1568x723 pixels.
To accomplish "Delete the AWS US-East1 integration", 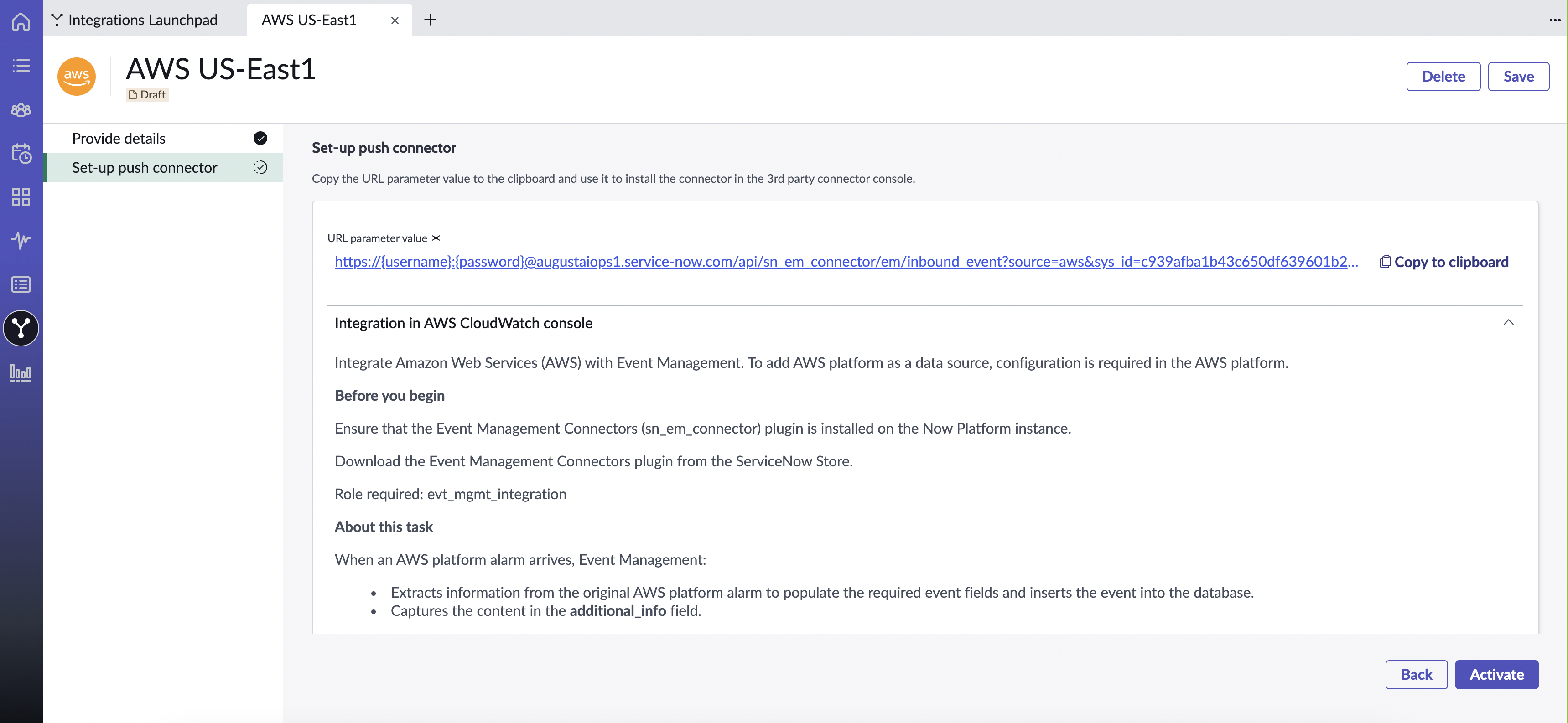I will 1443,77.
